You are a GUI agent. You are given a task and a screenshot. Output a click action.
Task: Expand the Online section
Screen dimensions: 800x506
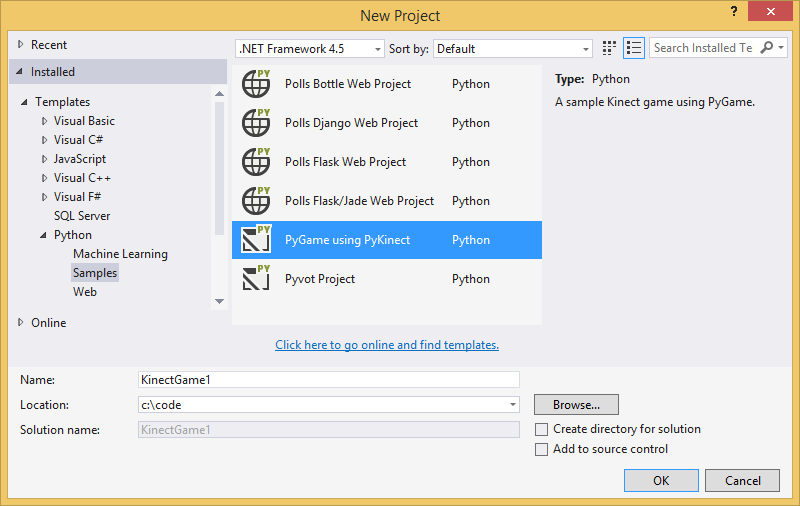22,323
